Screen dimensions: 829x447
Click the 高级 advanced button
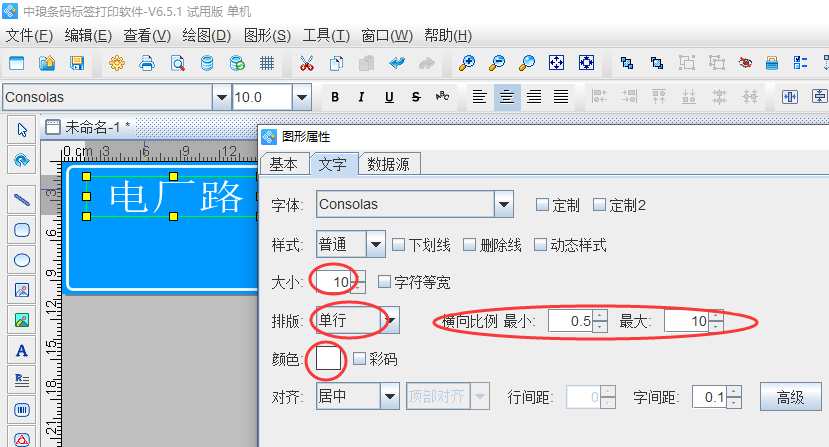pos(790,397)
